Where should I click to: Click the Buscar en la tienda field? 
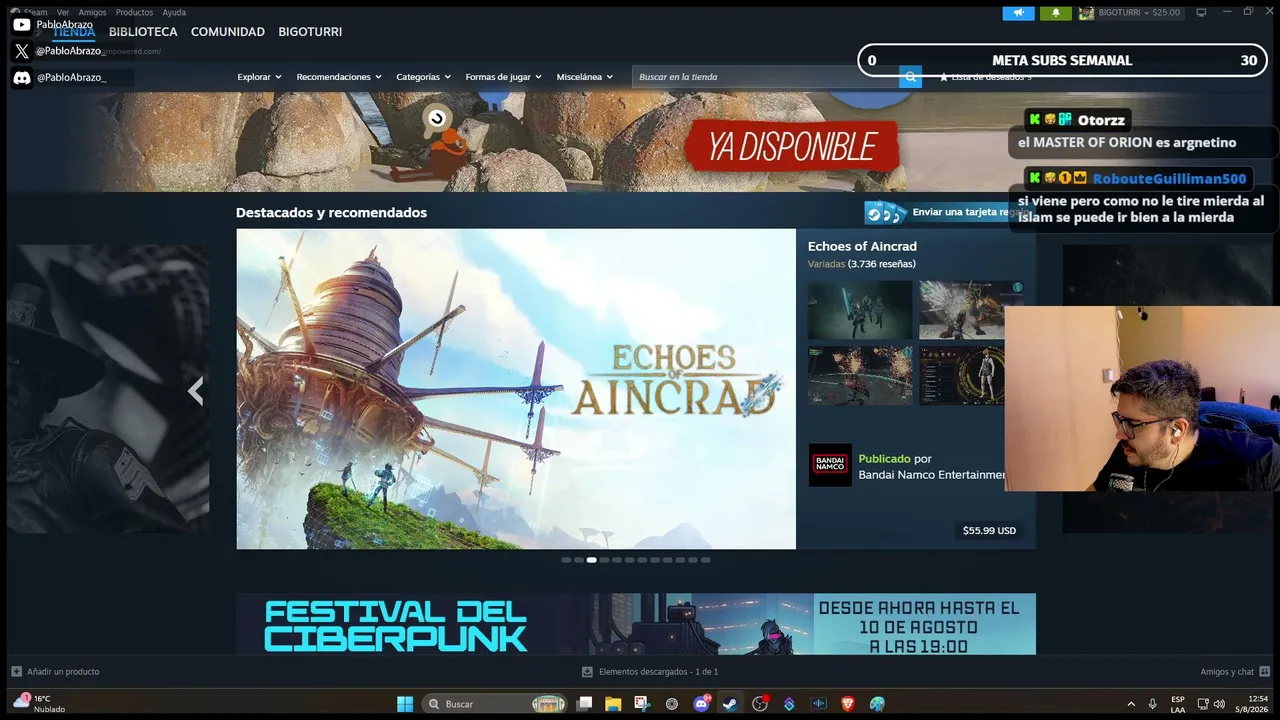[766, 77]
